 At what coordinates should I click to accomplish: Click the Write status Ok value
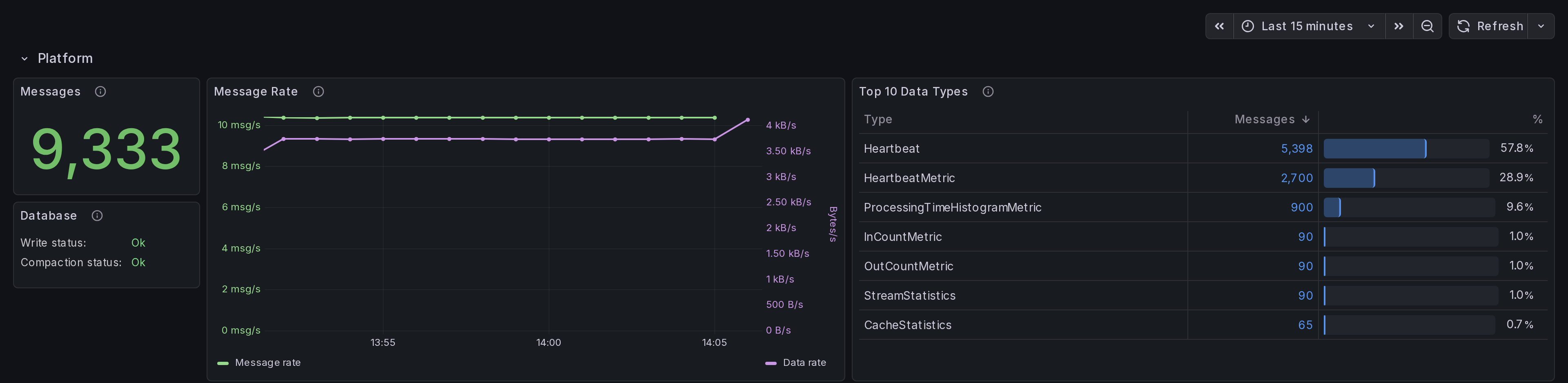click(138, 243)
